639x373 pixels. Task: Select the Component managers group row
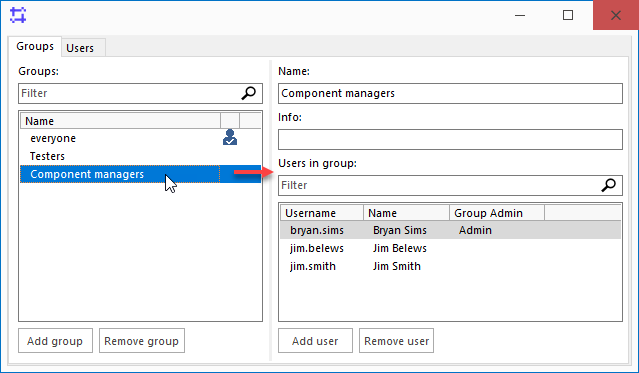141,174
